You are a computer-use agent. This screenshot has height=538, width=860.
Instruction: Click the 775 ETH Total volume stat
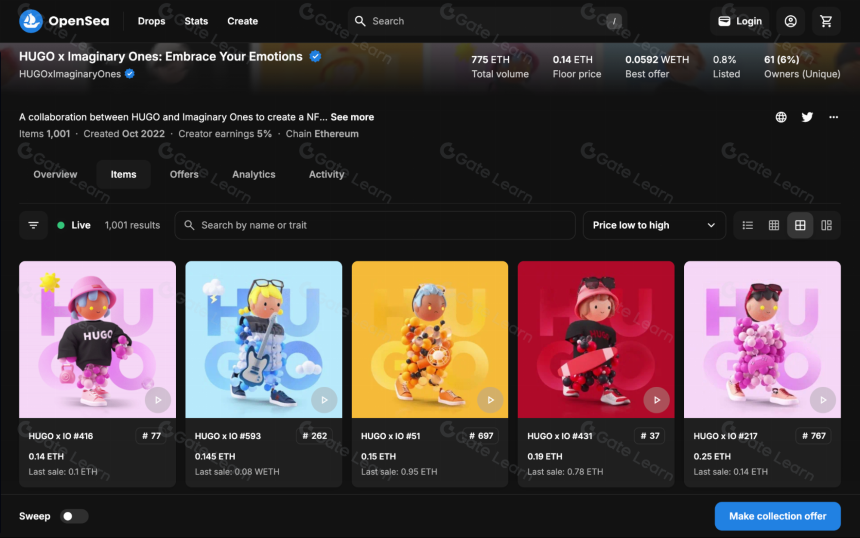pos(500,66)
